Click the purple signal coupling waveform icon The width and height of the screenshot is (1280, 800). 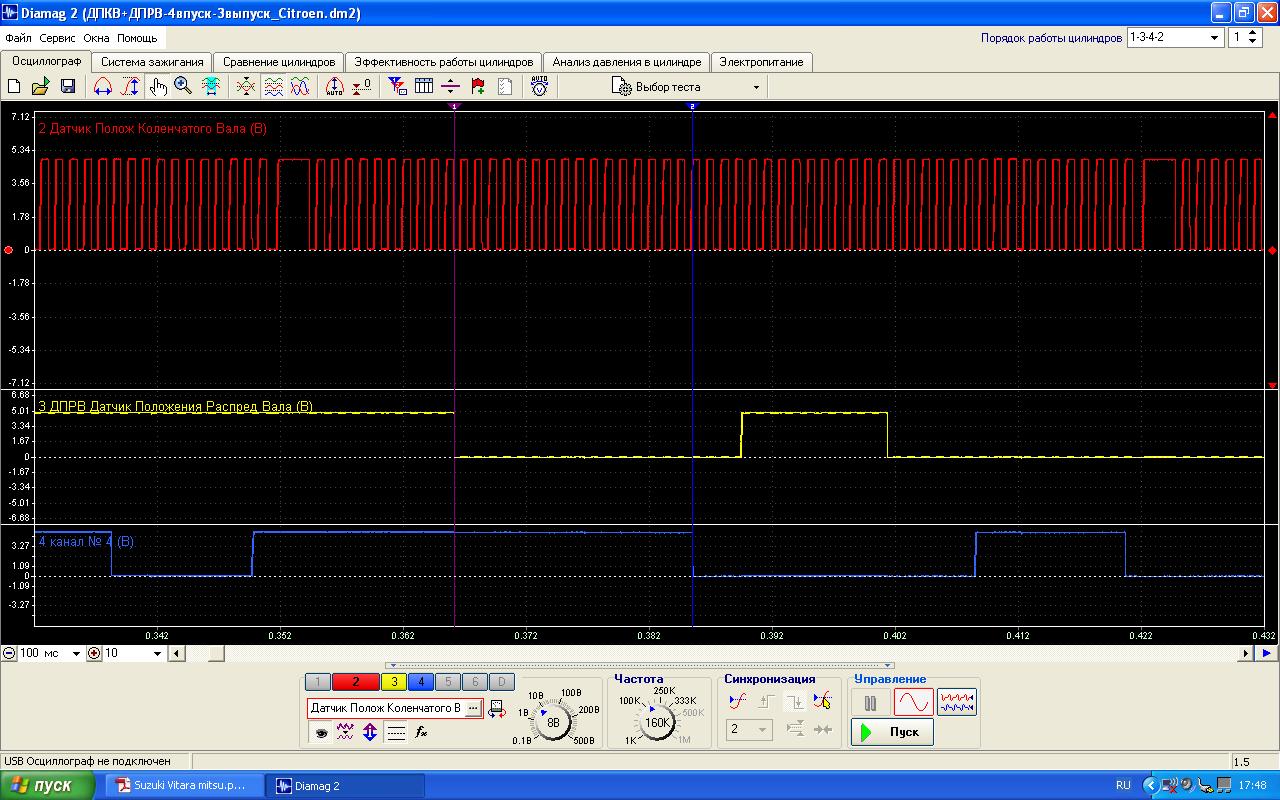(x=345, y=733)
